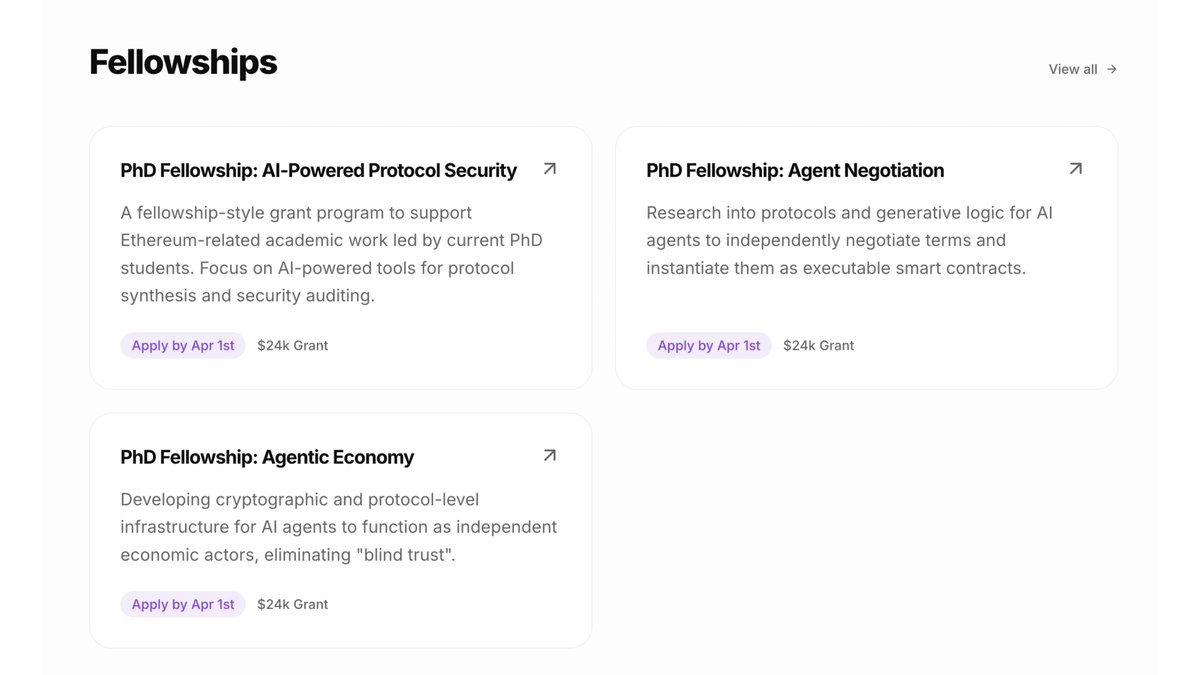Click the Agent Negotiation description paragraph
This screenshot has height=675, width=1200.
click(848, 241)
